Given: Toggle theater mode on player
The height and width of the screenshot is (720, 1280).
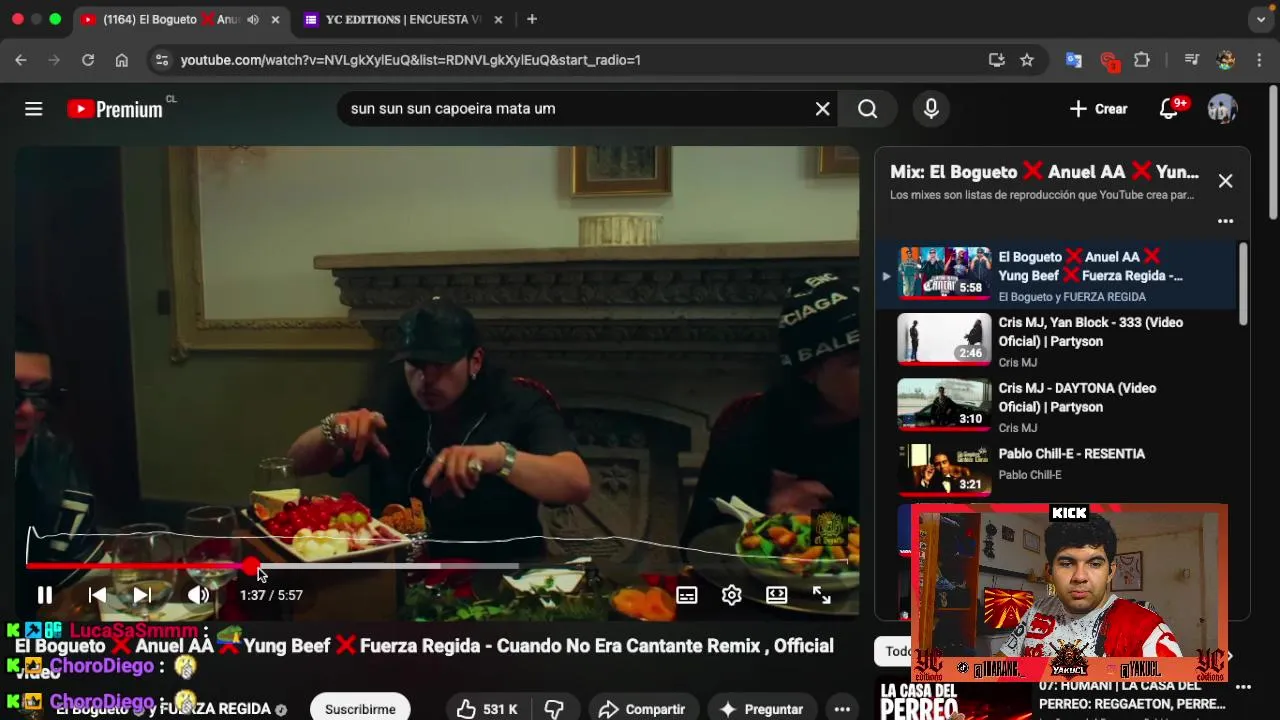Looking at the screenshot, I should (x=777, y=595).
